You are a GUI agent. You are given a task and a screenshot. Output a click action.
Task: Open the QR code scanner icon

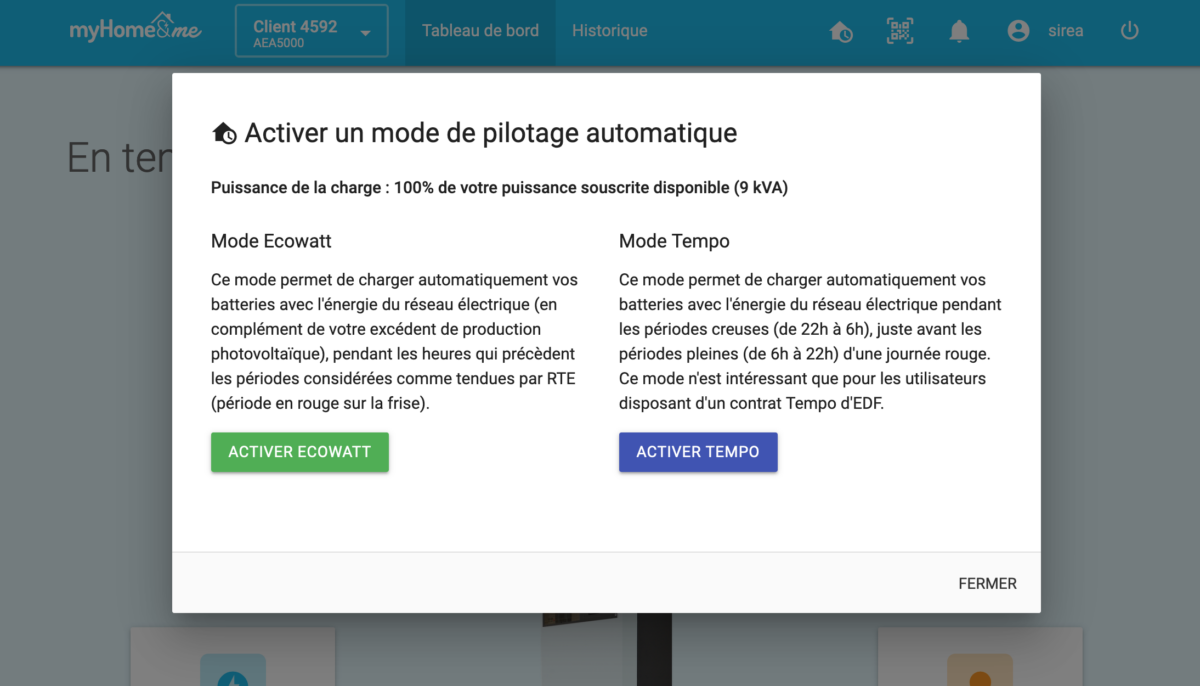(900, 31)
